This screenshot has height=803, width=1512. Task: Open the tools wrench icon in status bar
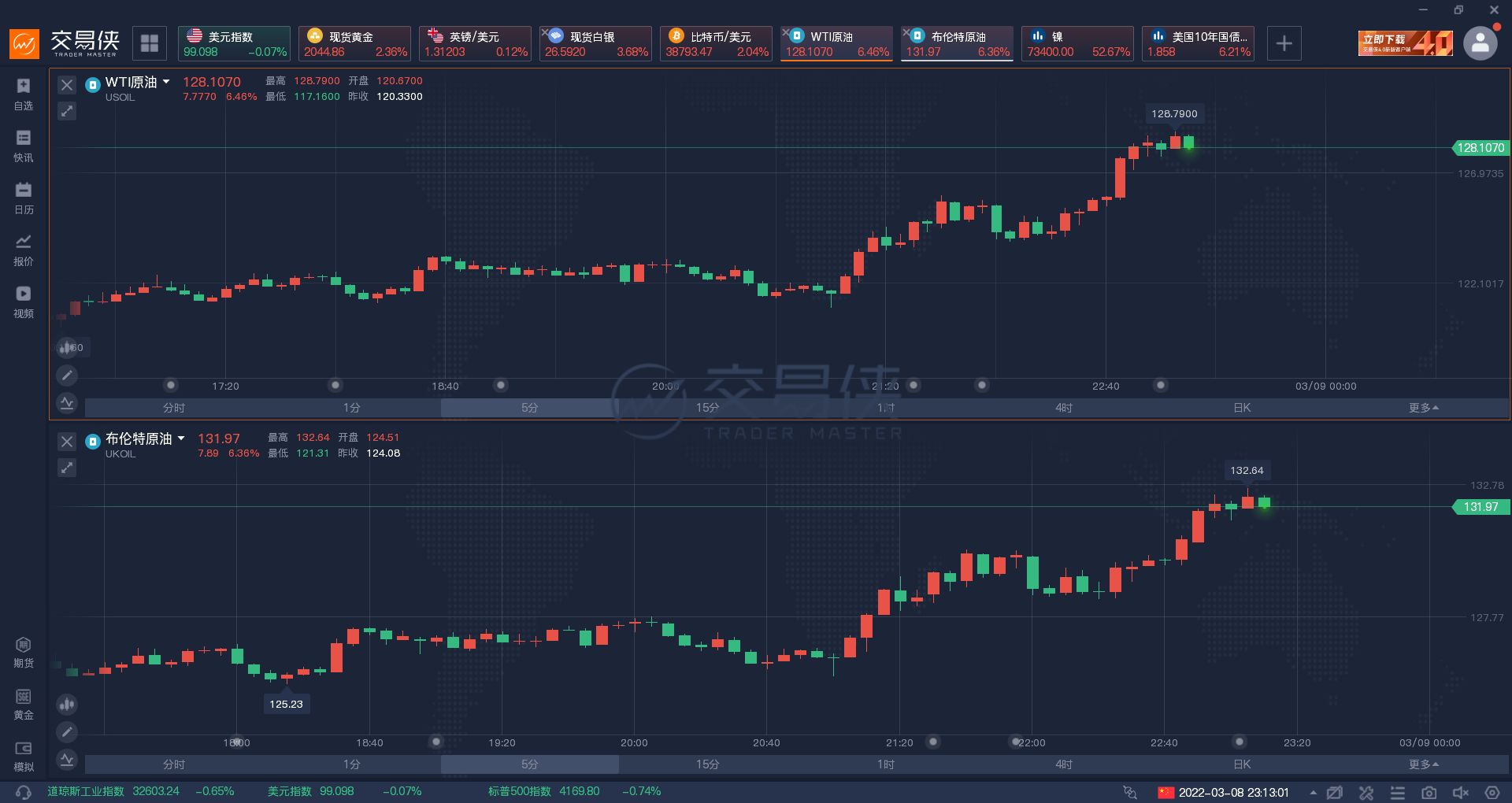(1366, 792)
